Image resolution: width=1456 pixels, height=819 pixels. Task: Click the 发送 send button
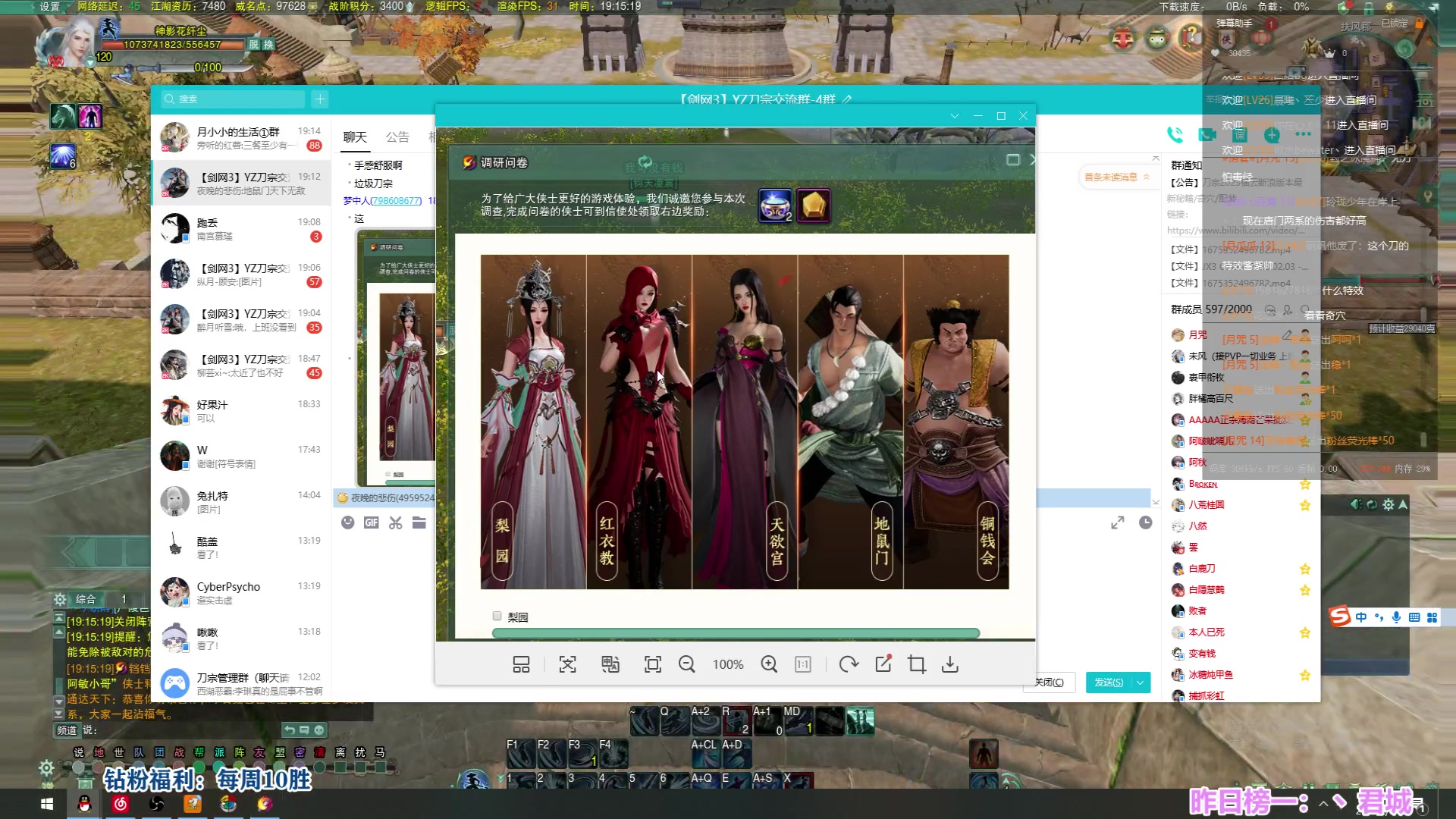(1109, 682)
